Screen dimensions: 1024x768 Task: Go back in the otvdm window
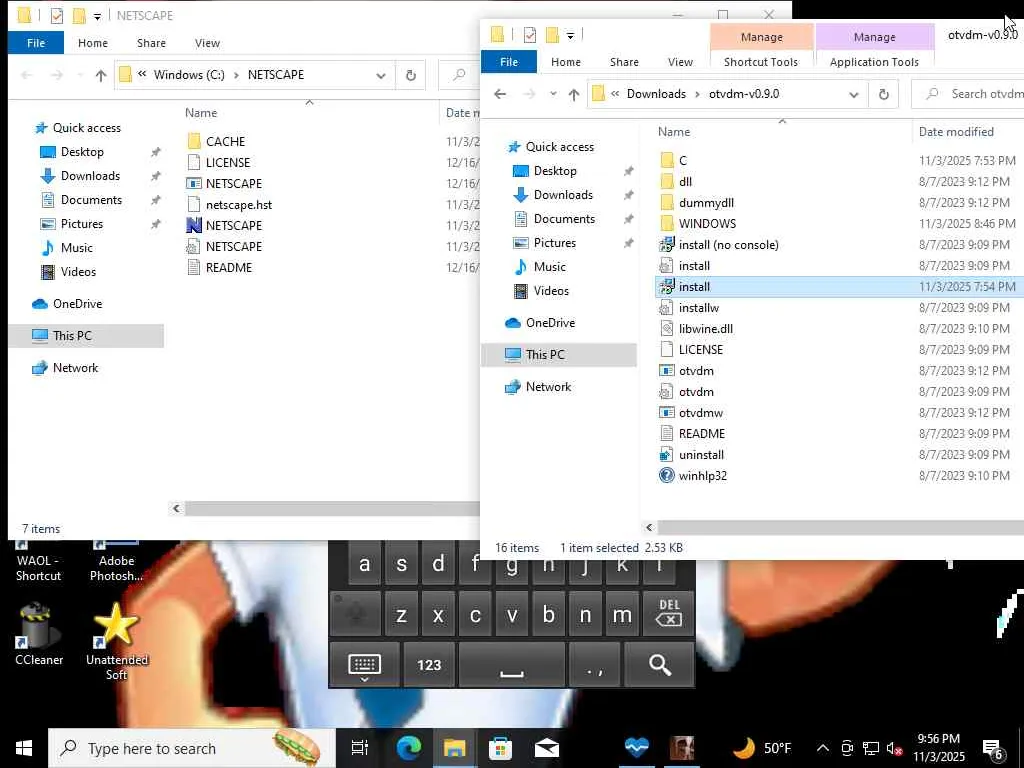(500, 94)
